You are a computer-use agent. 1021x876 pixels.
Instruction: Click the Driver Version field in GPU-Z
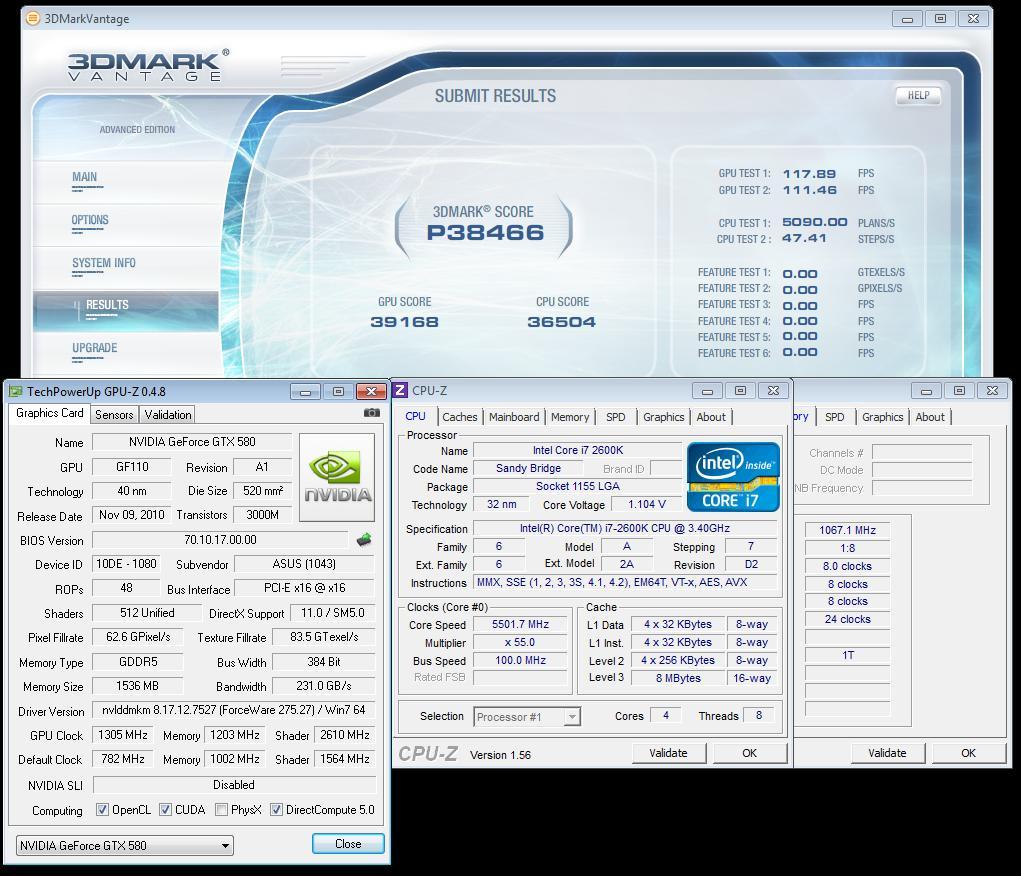click(x=234, y=710)
